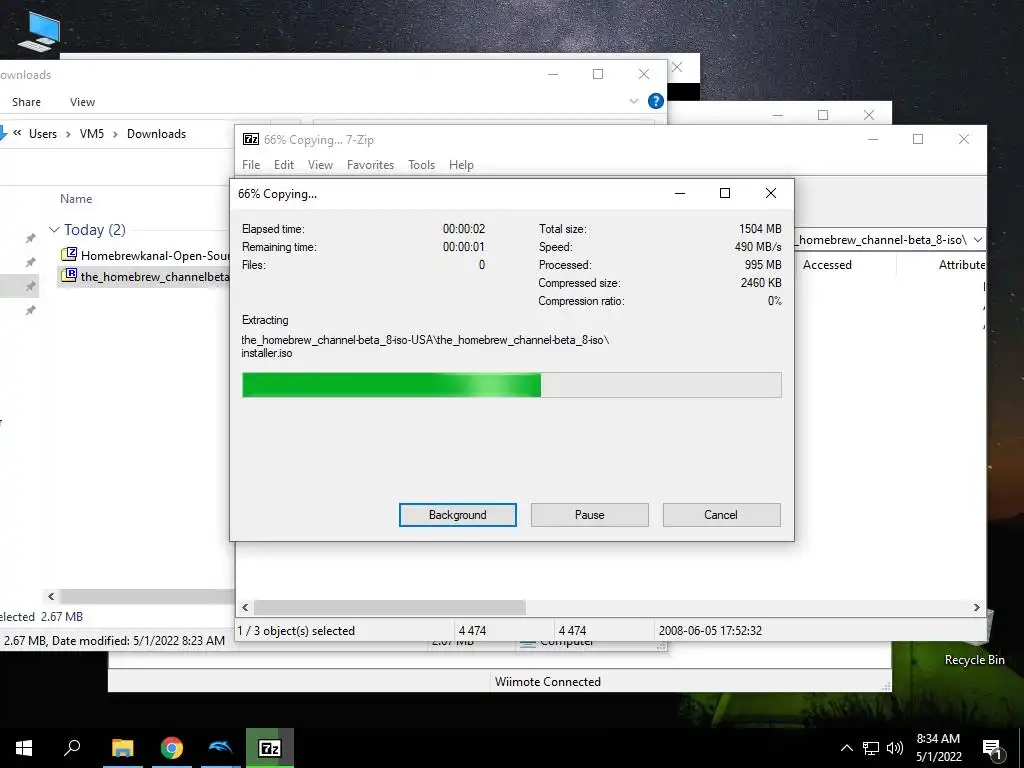Open the network tray icon

871,748
